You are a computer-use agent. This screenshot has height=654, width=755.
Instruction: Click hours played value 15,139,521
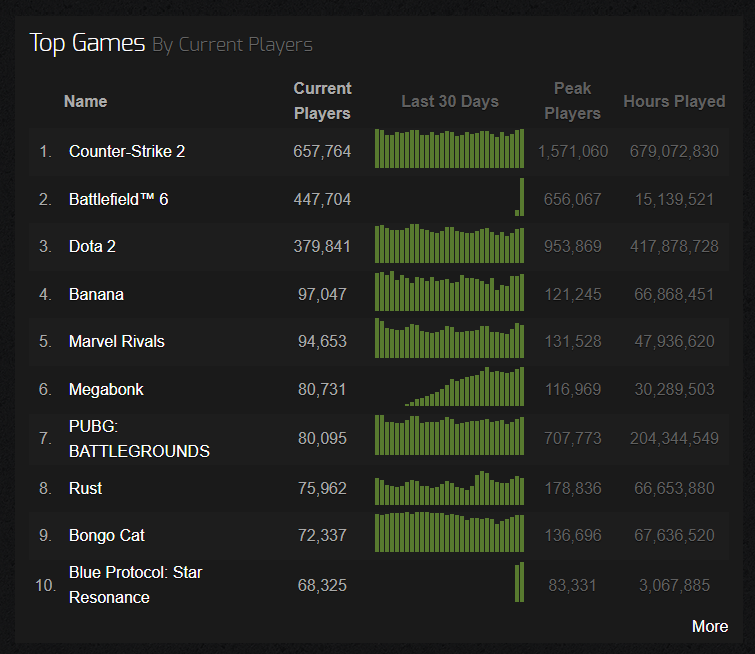(x=674, y=199)
